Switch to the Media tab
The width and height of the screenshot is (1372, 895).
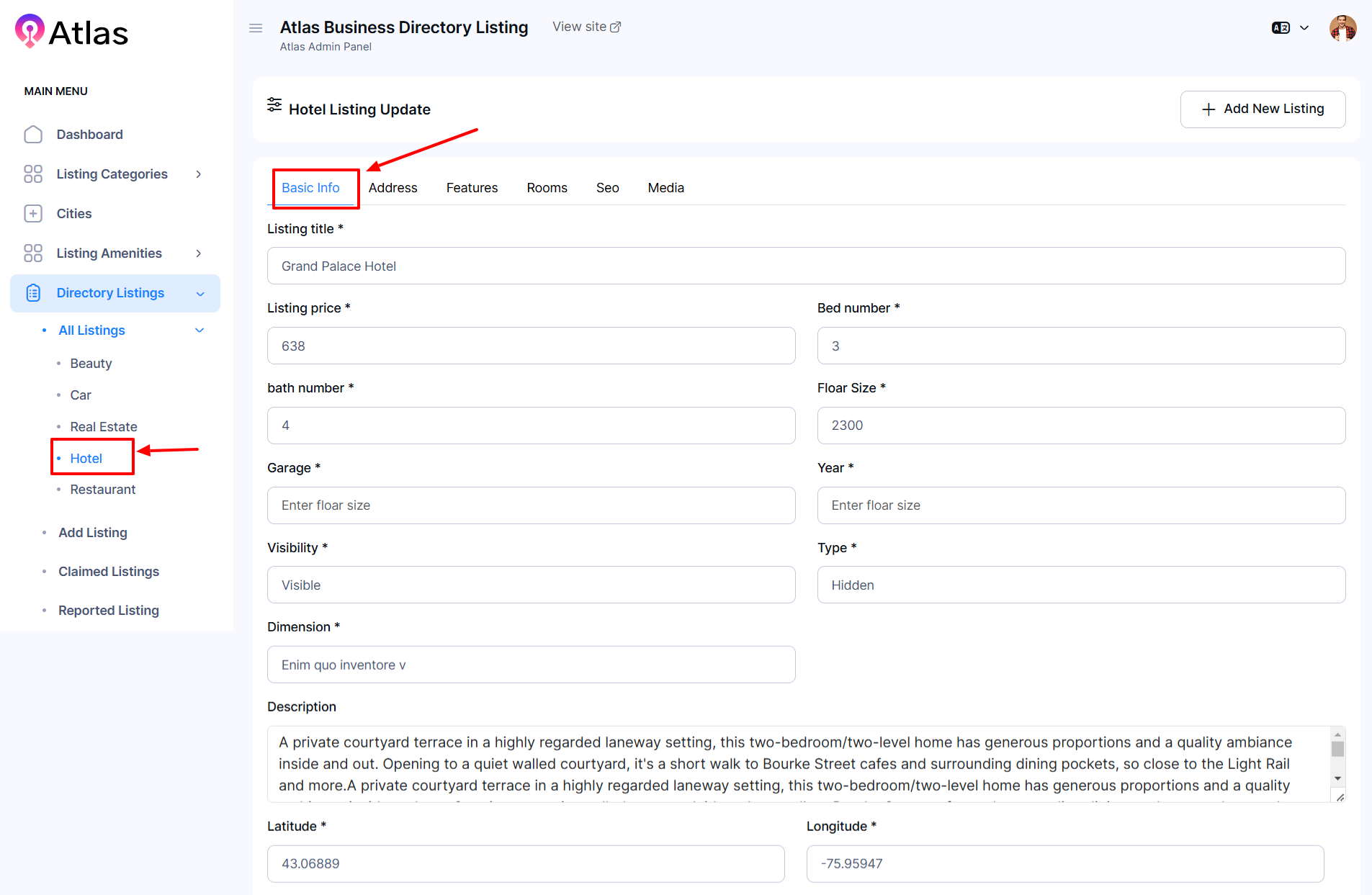click(665, 188)
